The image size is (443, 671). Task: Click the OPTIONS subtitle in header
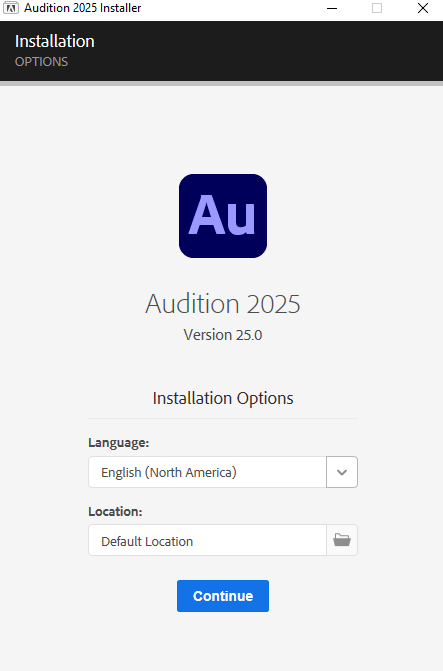[42, 62]
